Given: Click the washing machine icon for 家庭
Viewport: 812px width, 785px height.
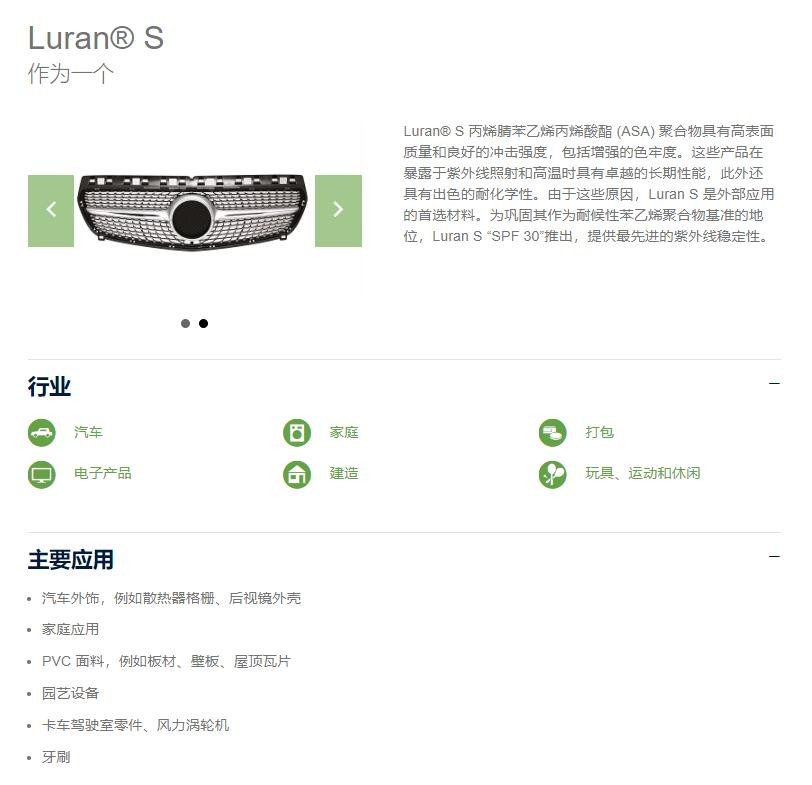Looking at the screenshot, I should click(x=297, y=432).
